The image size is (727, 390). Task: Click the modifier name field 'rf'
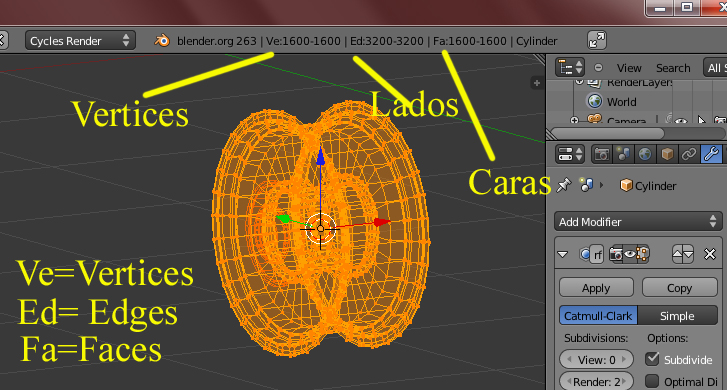598,254
